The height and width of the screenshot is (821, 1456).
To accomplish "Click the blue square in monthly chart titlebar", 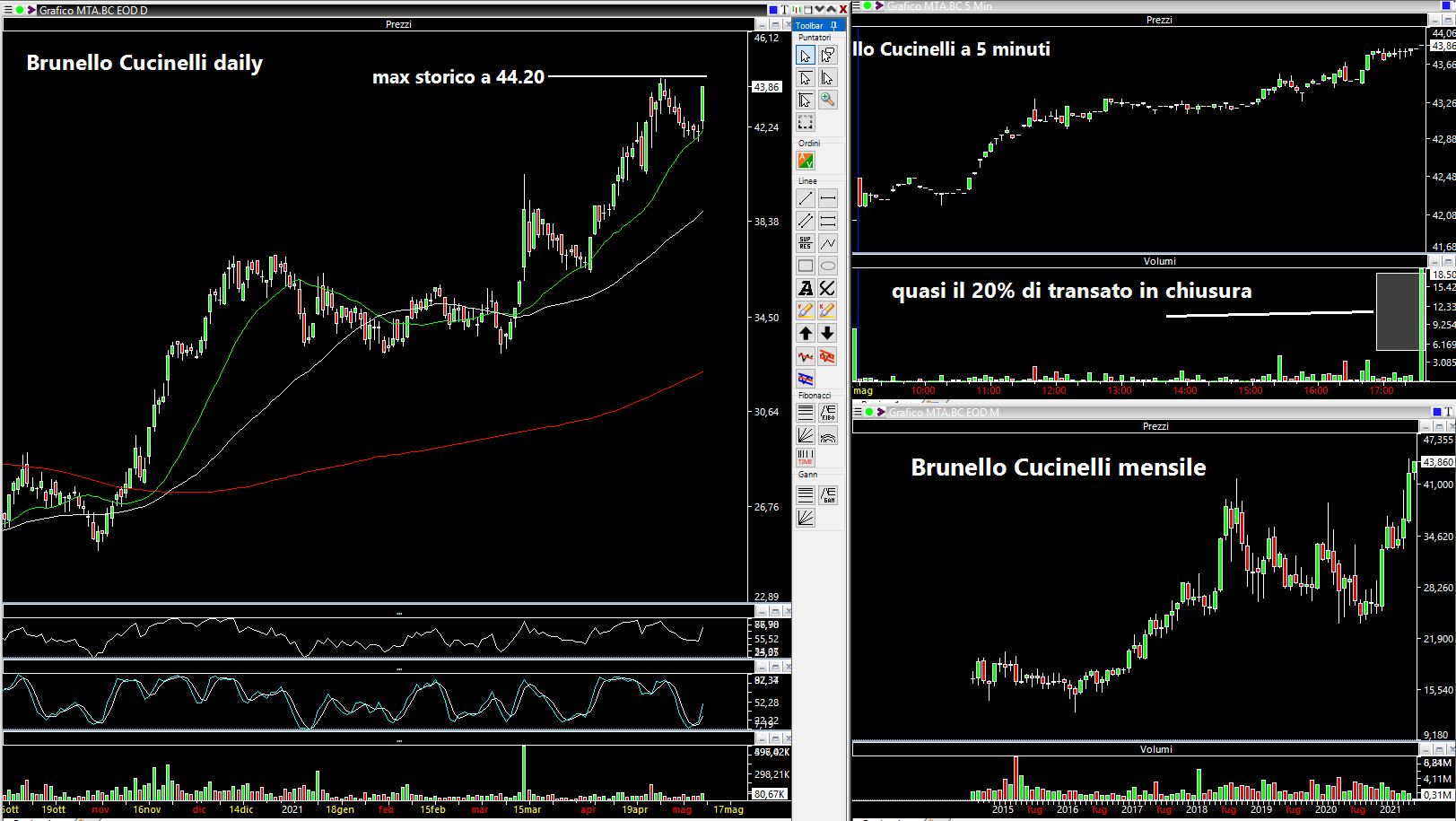I will 1437,412.
